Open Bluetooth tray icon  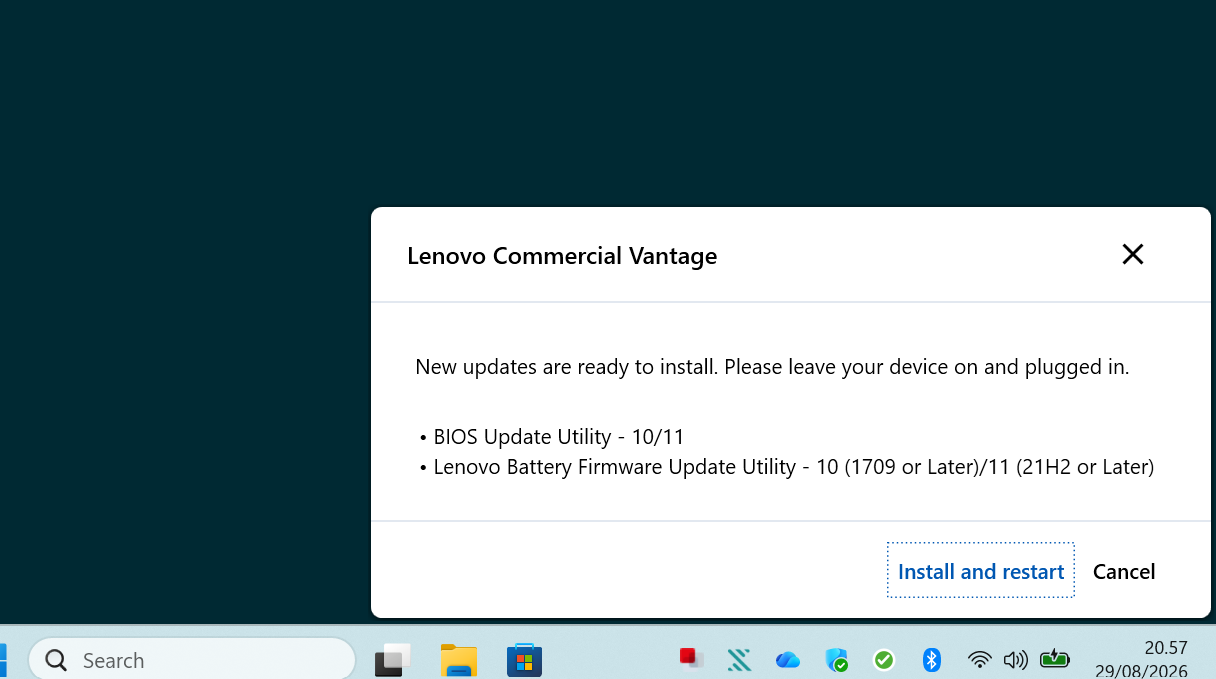(x=932, y=659)
